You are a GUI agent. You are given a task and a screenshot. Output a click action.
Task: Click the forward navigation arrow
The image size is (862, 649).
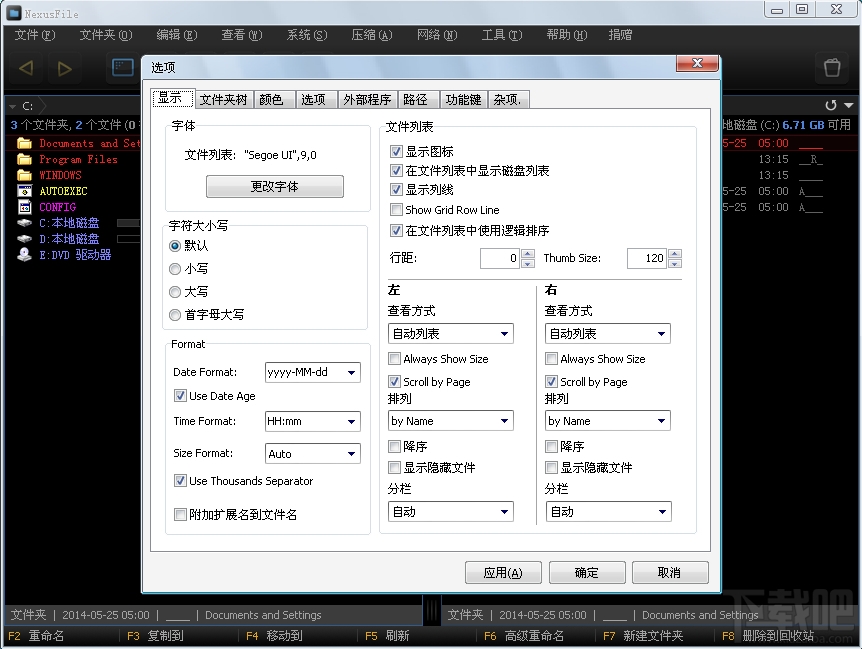click(x=64, y=68)
